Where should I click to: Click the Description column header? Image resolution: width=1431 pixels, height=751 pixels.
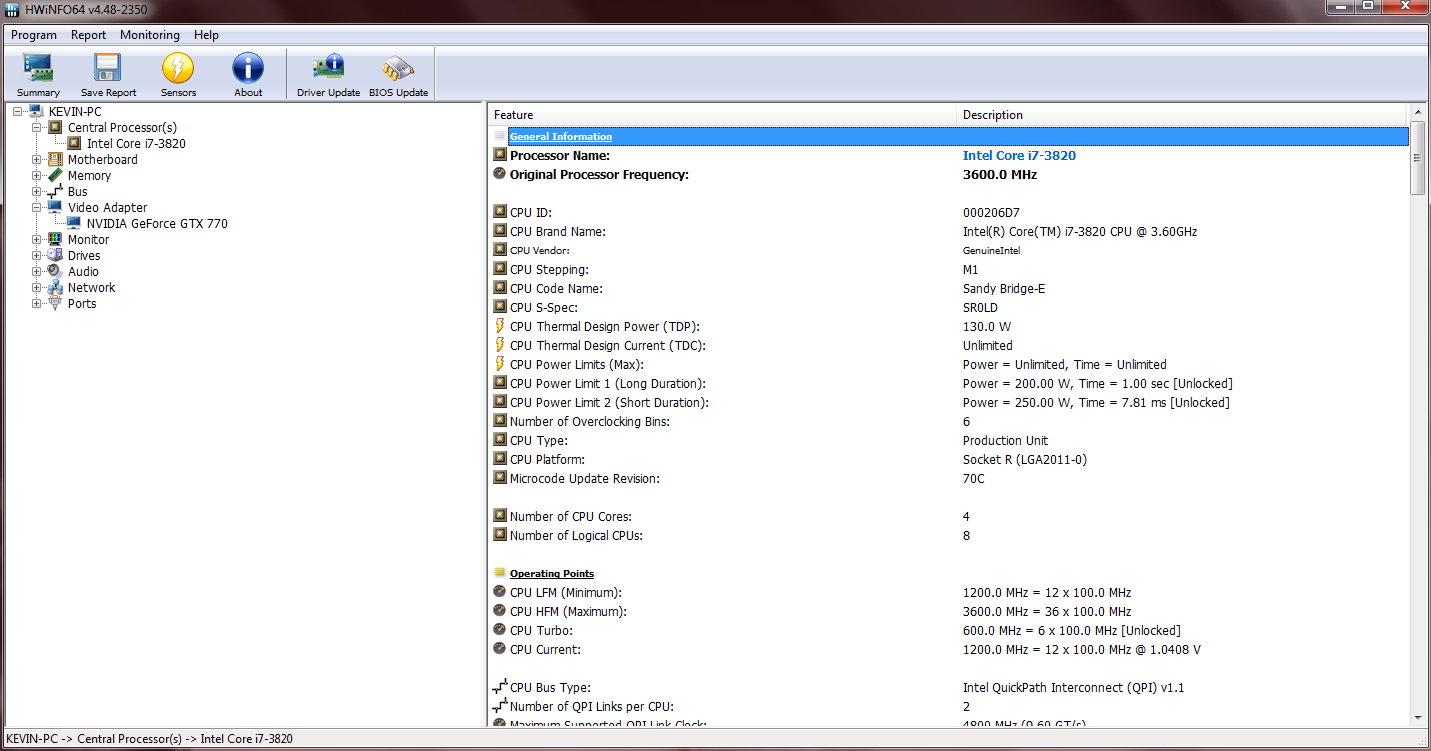(1183, 115)
